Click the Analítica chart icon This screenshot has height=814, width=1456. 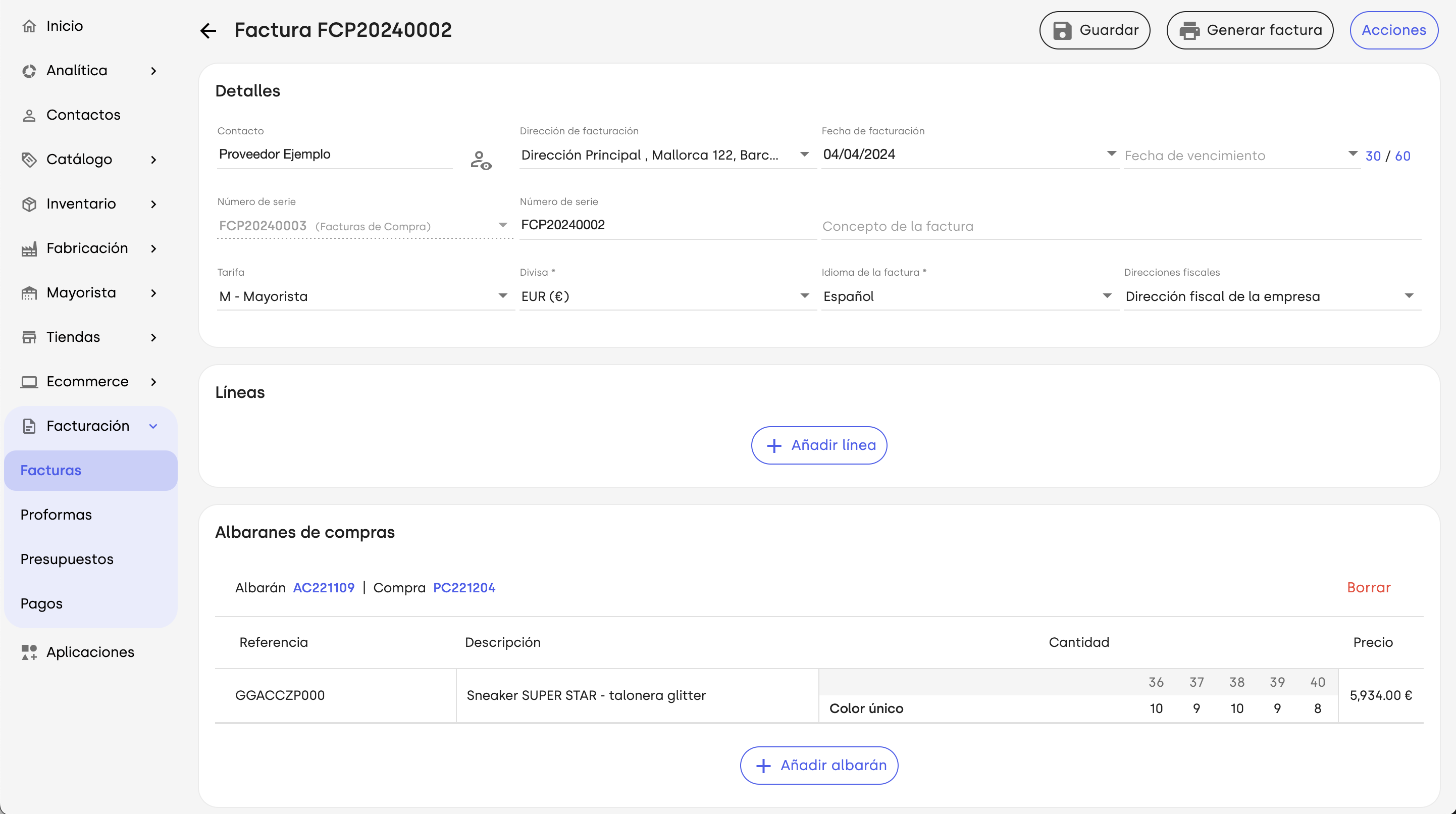pyautogui.click(x=29, y=71)
